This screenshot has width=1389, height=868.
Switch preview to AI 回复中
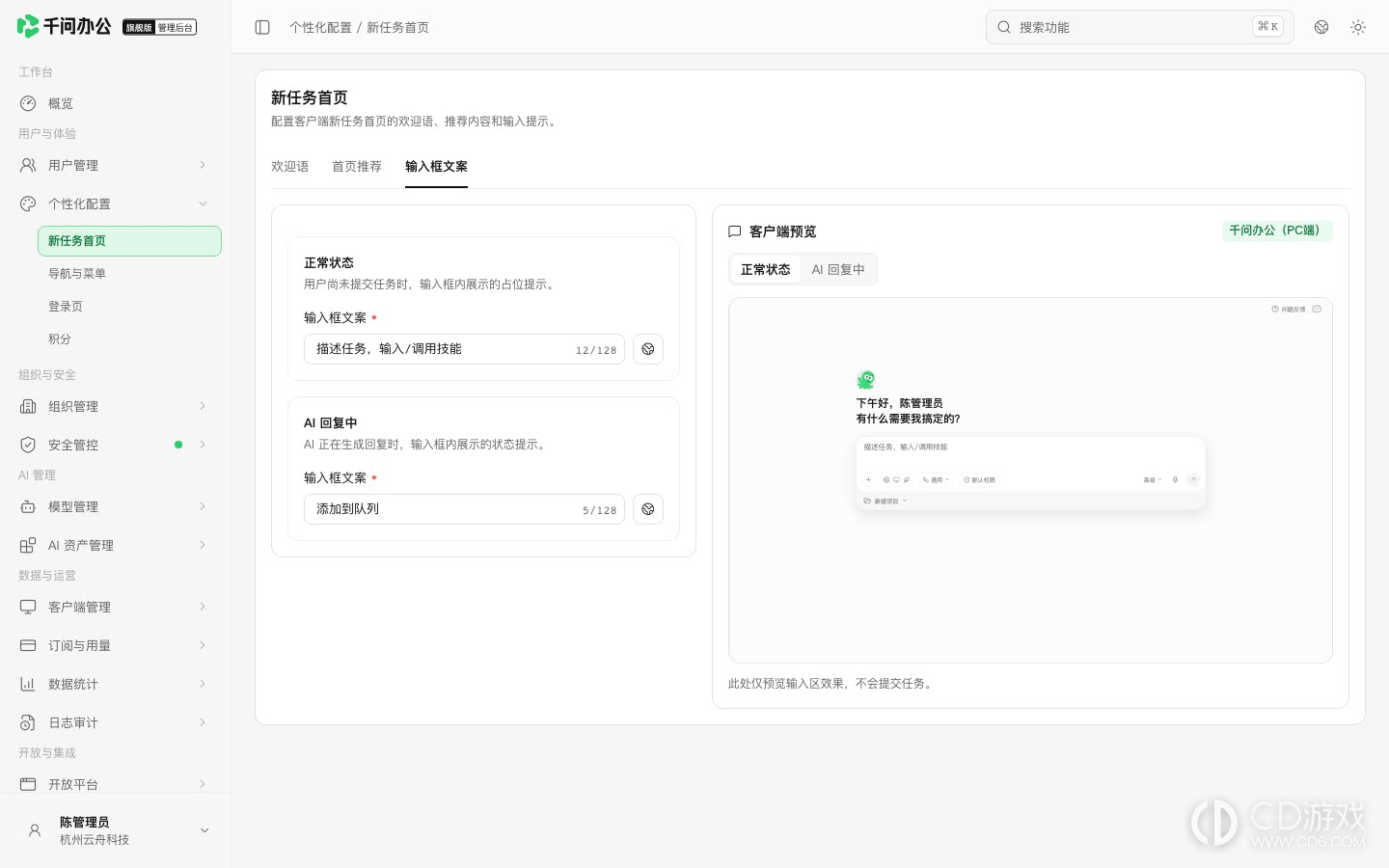[x=838, y=270]
